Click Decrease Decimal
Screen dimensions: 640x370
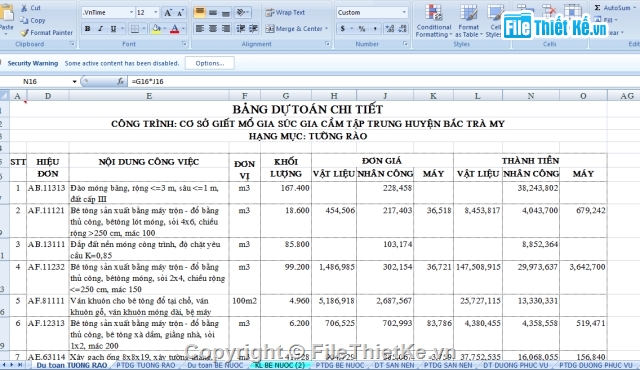pyautogui.click(x=403, y=29)
